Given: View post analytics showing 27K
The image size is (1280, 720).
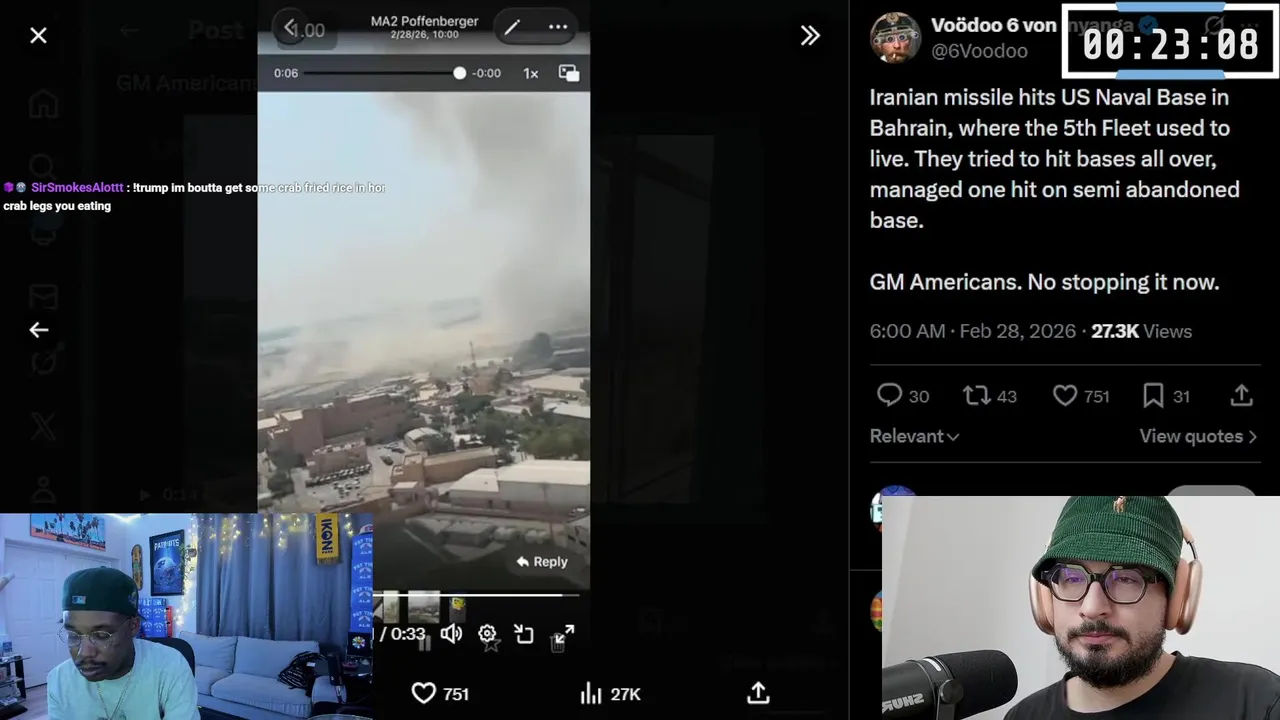Looking at the screenshot, I should pos(610,694).
